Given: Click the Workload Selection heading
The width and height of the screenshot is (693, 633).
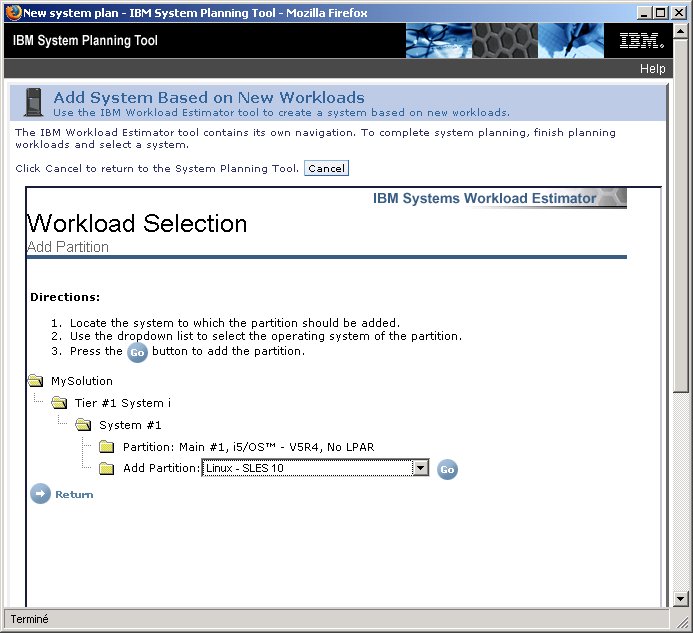Looking at the screenshot, I should pyautogui.click(x=137, y=223).
